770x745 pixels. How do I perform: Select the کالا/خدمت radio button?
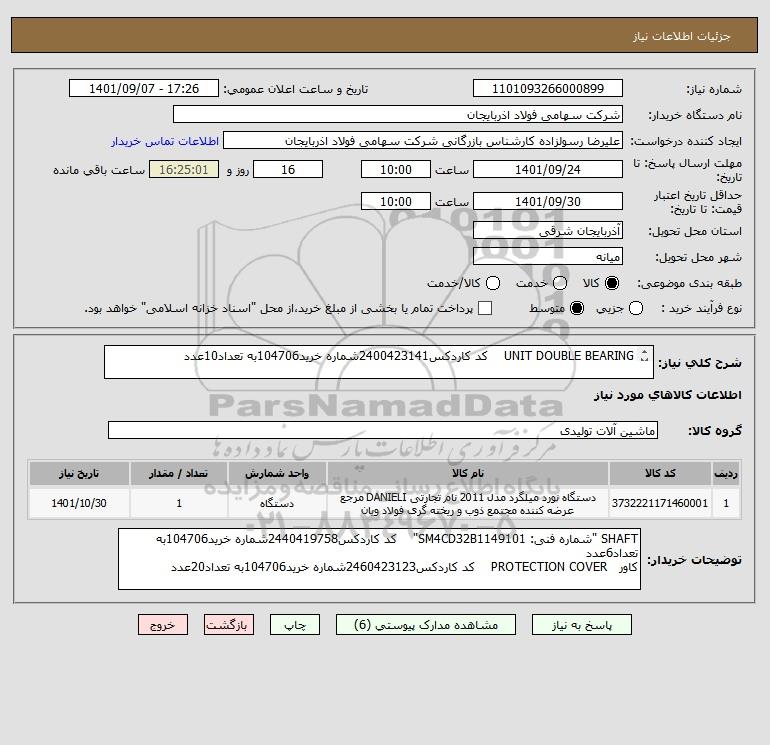pos(493,283)
